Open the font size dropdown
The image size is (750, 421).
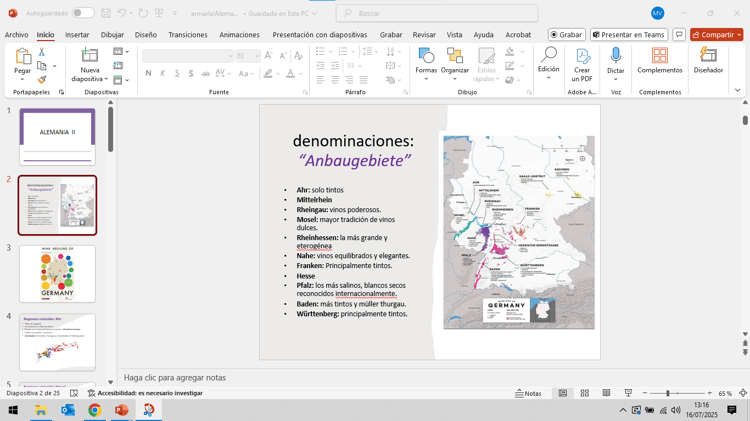pyautogui.click(x=257, y=56)
